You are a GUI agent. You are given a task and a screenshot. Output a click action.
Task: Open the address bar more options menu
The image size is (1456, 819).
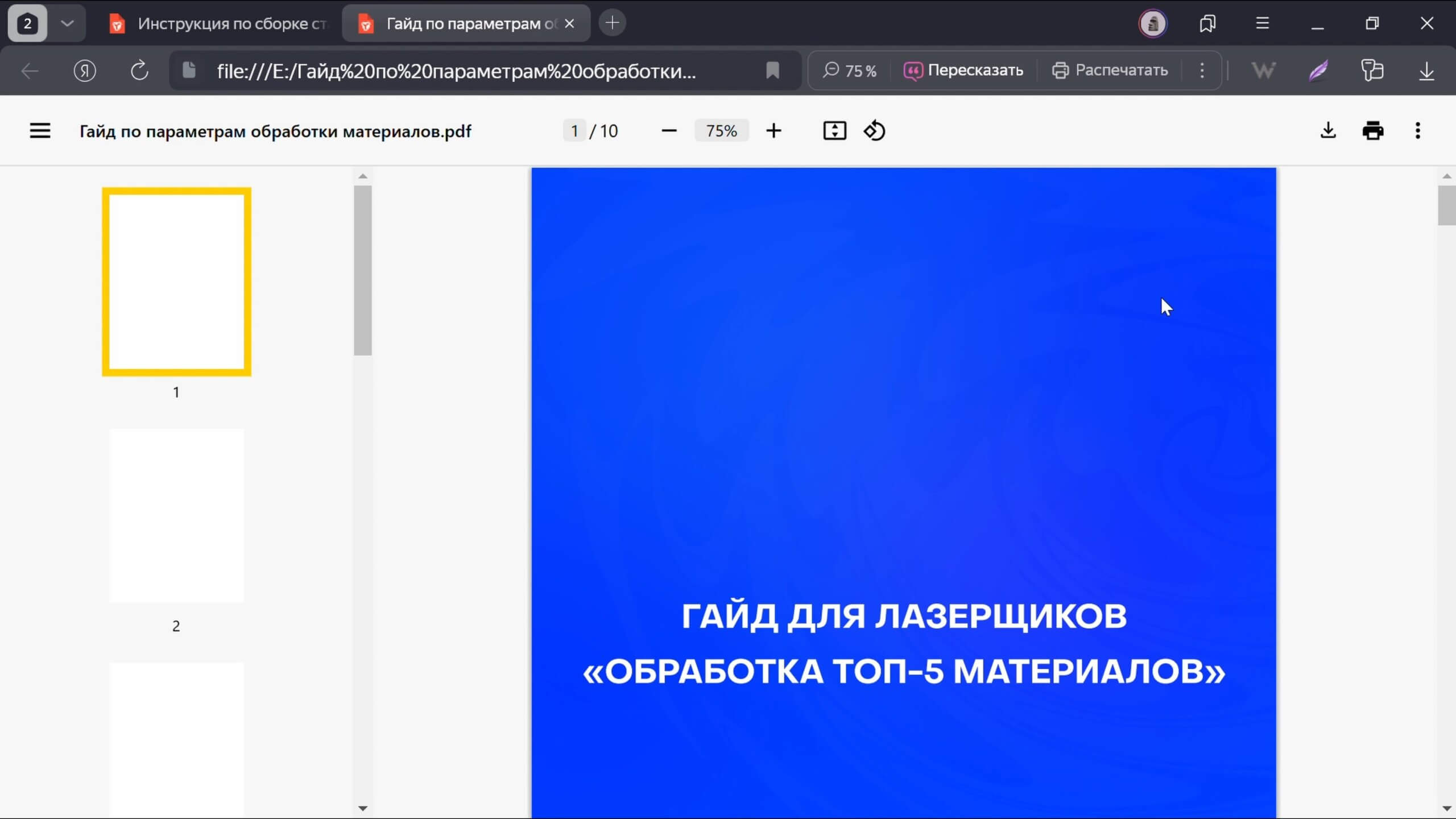coord(1202,71)
